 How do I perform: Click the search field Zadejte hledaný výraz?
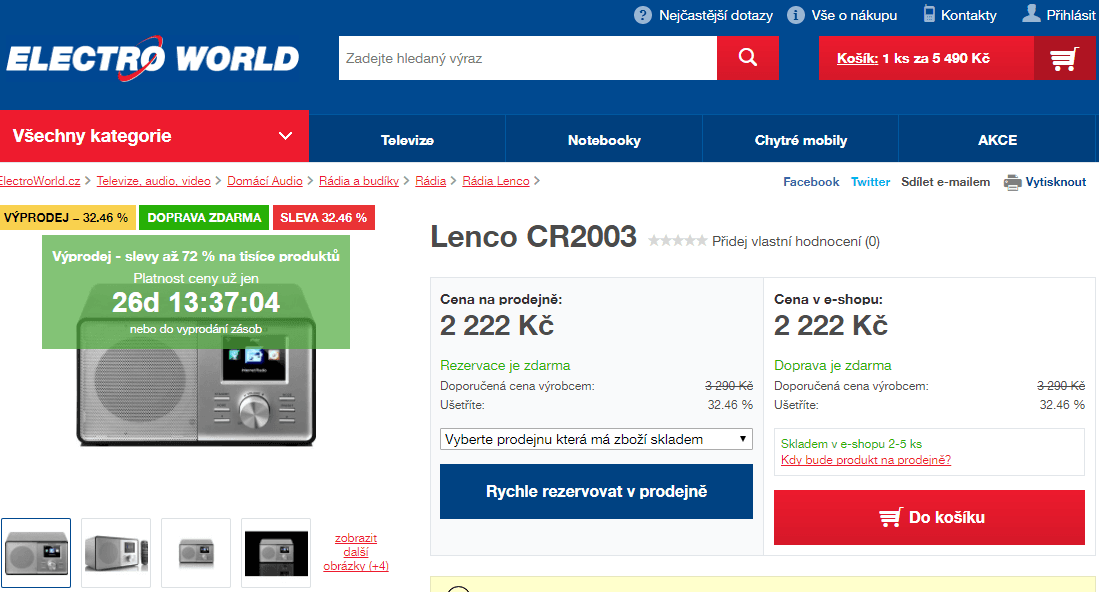coord(528,58)
